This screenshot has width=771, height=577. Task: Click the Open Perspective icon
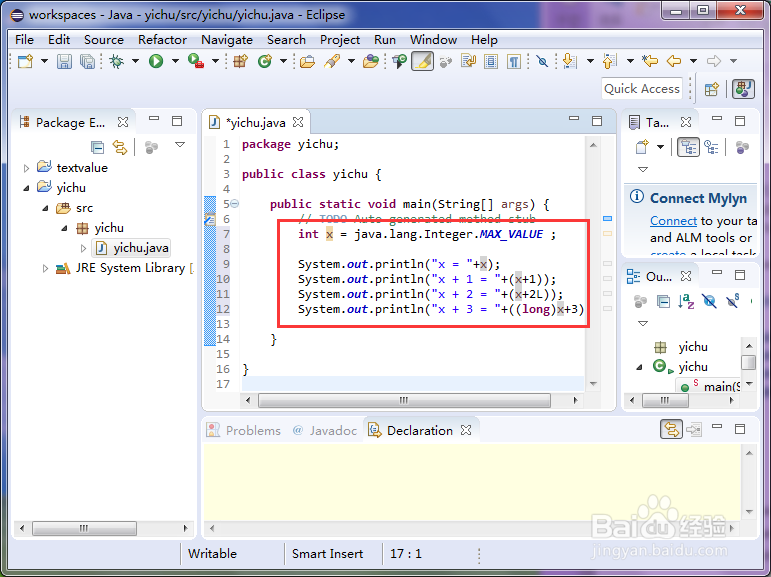point(712,90)
